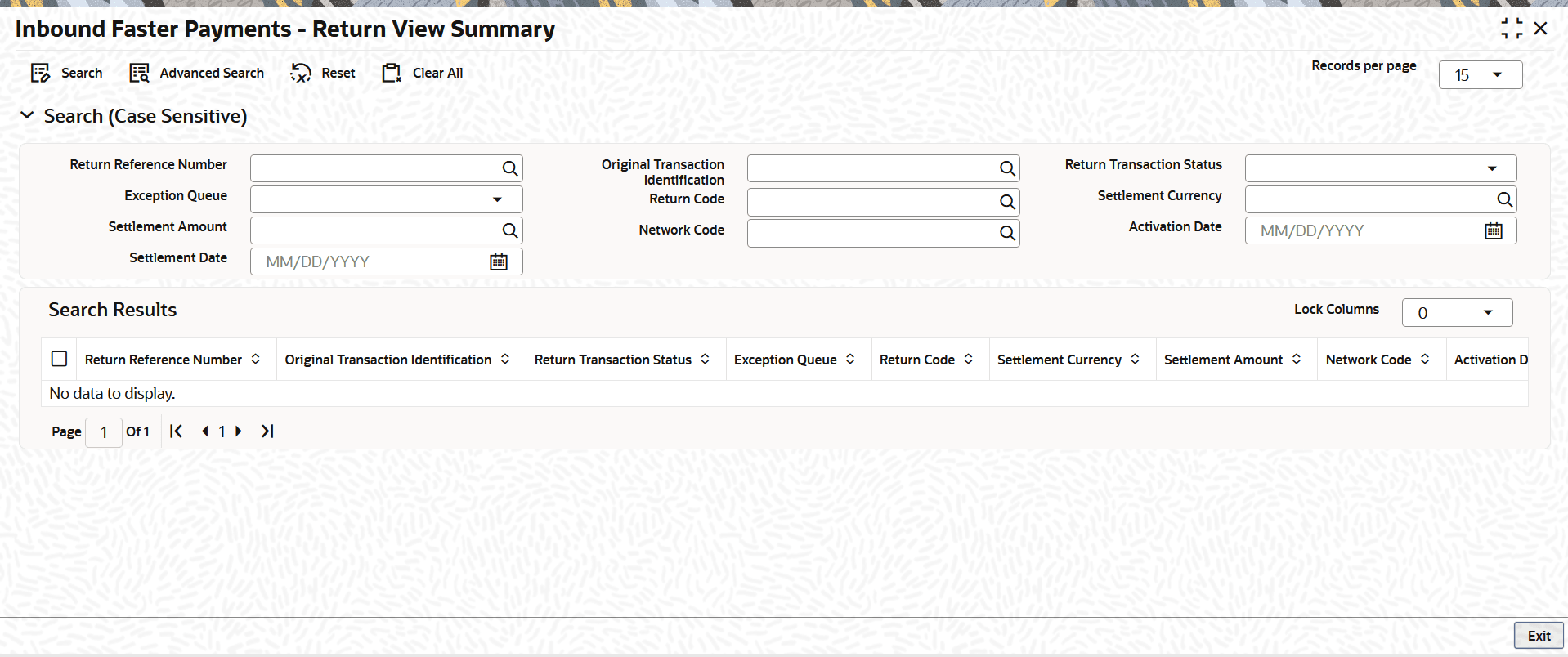The image size is (1568, 657).
Task: Open lookup for Network Code field
Action: click(x=1007, y=233)
